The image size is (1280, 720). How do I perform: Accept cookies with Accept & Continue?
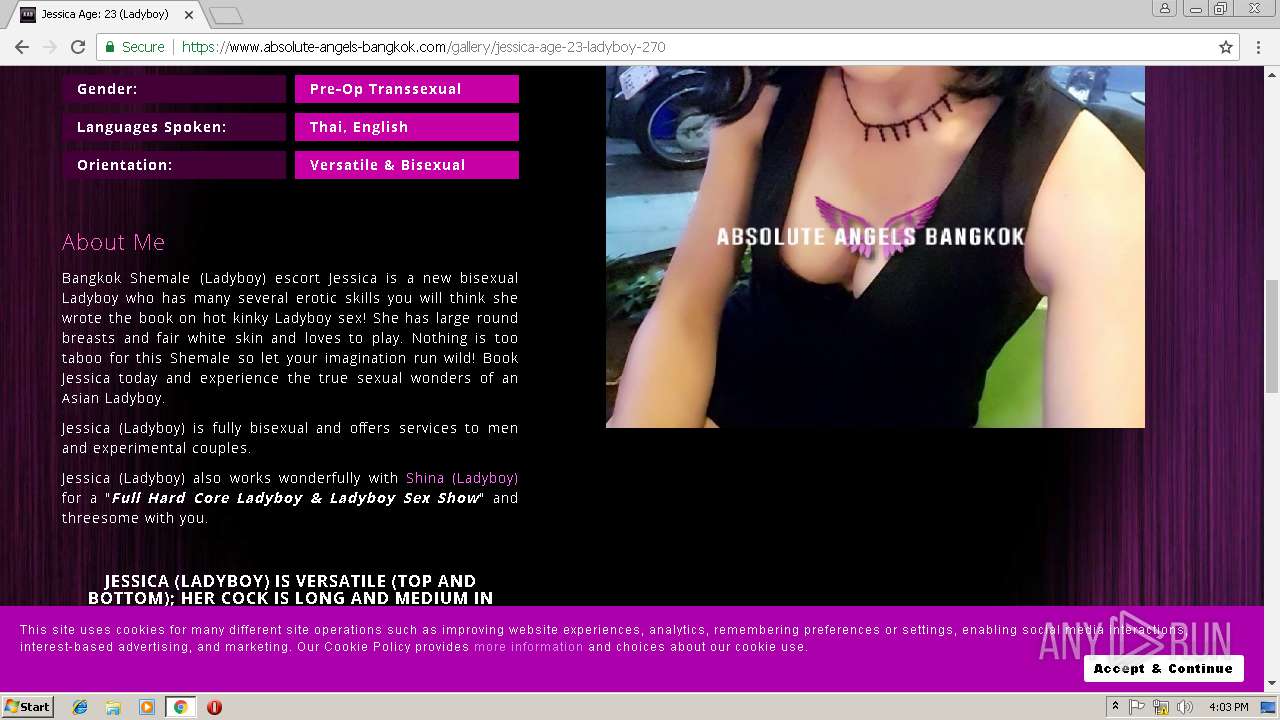(1163, 668)
